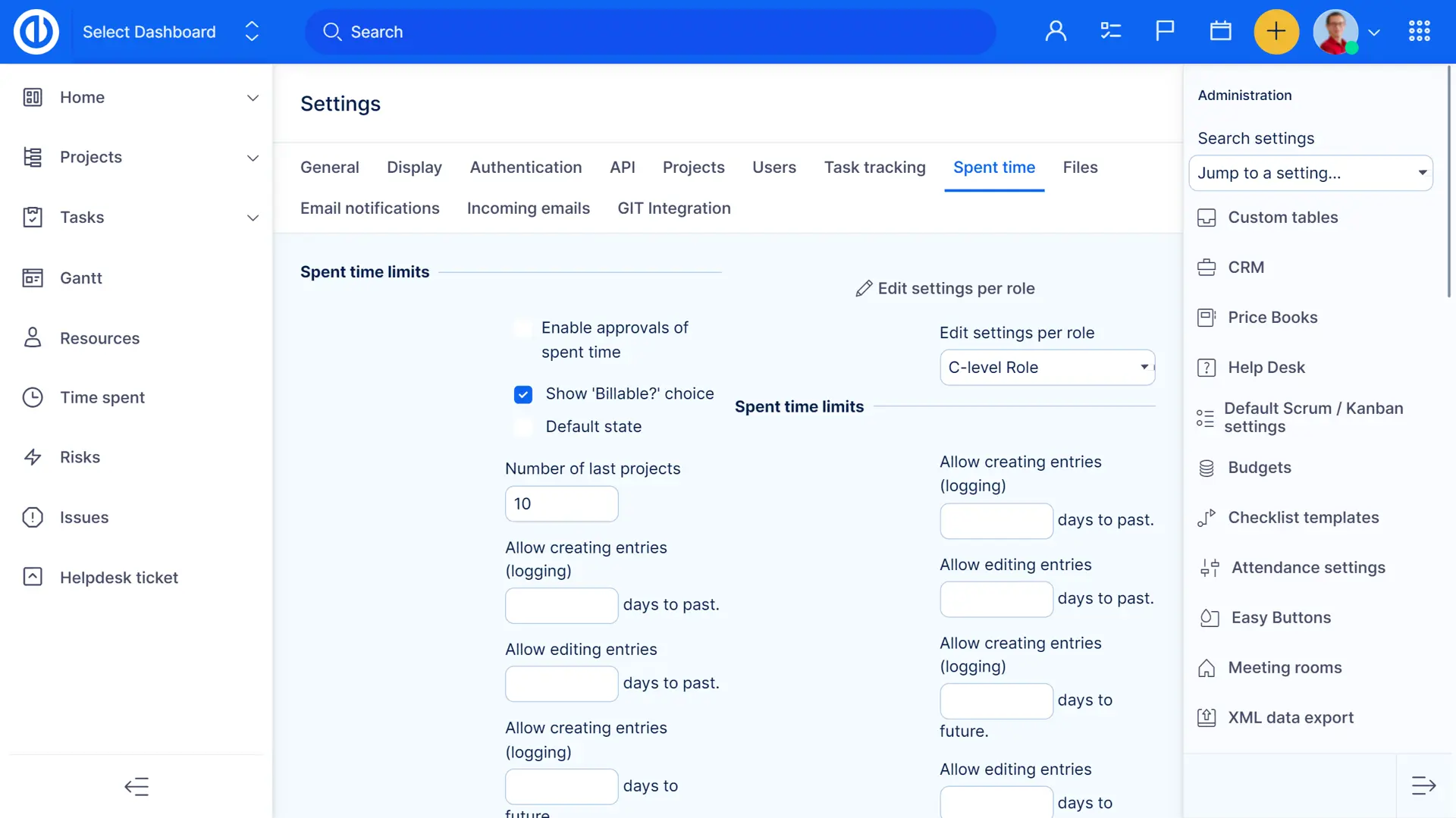Open the calendar icon in top bar

(1220, 31)
